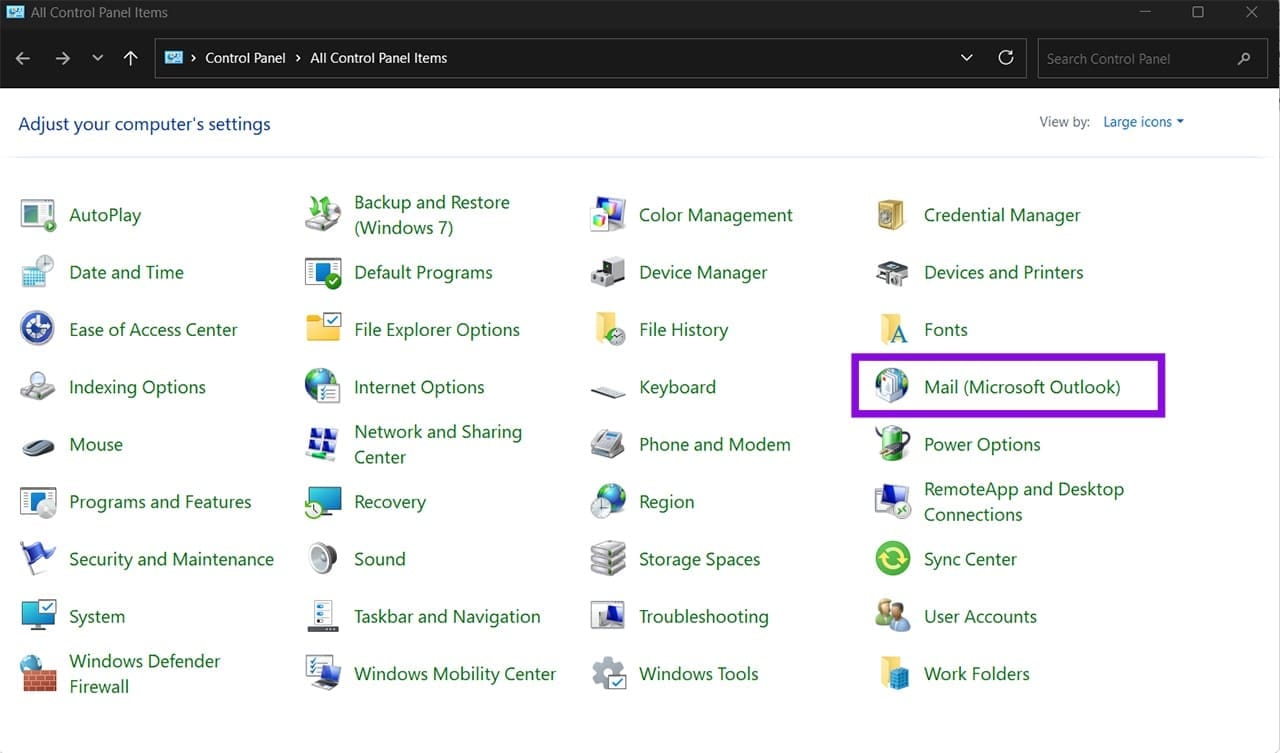Expand the address bar history dropdown
This screenshot has height=753, width=1280.
point(967,58)
